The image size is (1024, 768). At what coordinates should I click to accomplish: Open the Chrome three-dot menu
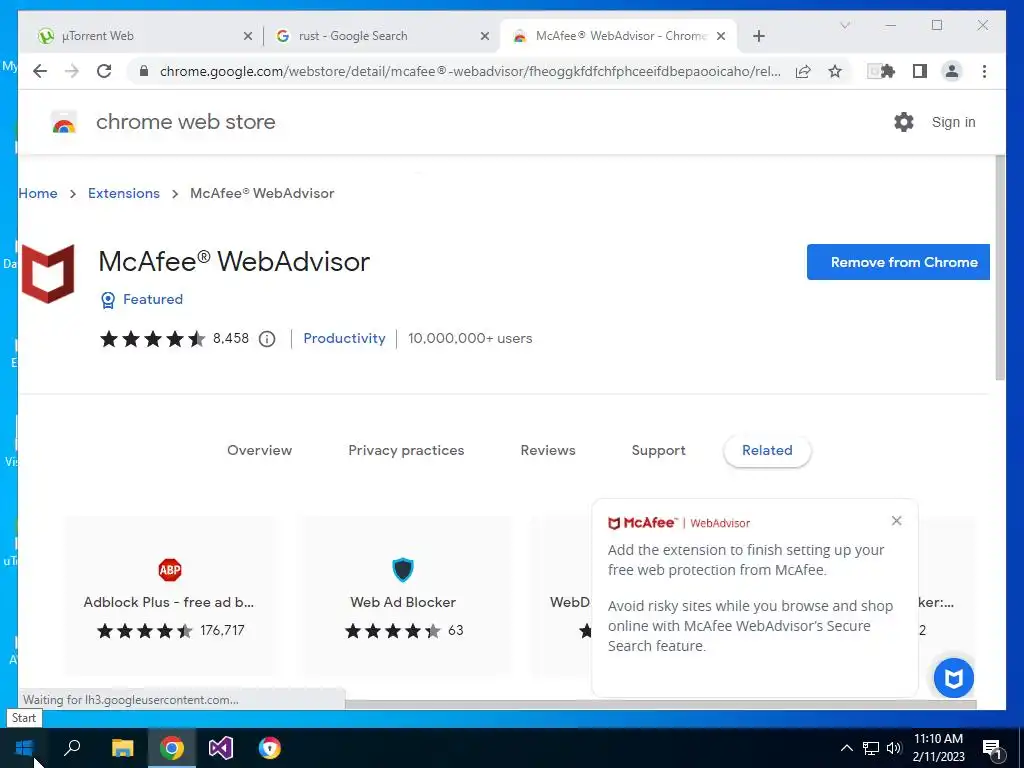pos(984,71)
